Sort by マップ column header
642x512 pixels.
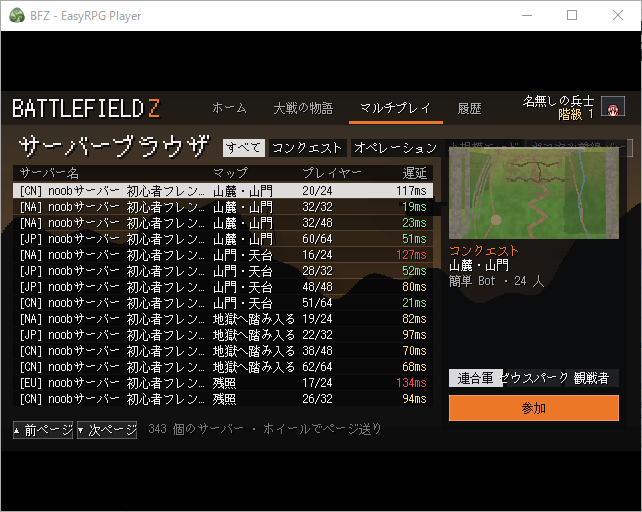231,173
